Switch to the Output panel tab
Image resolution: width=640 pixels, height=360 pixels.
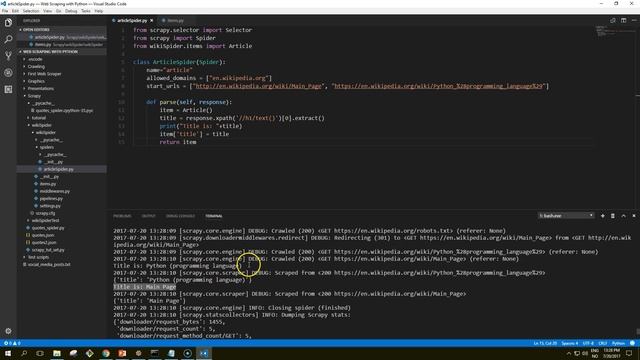(148, 216)
